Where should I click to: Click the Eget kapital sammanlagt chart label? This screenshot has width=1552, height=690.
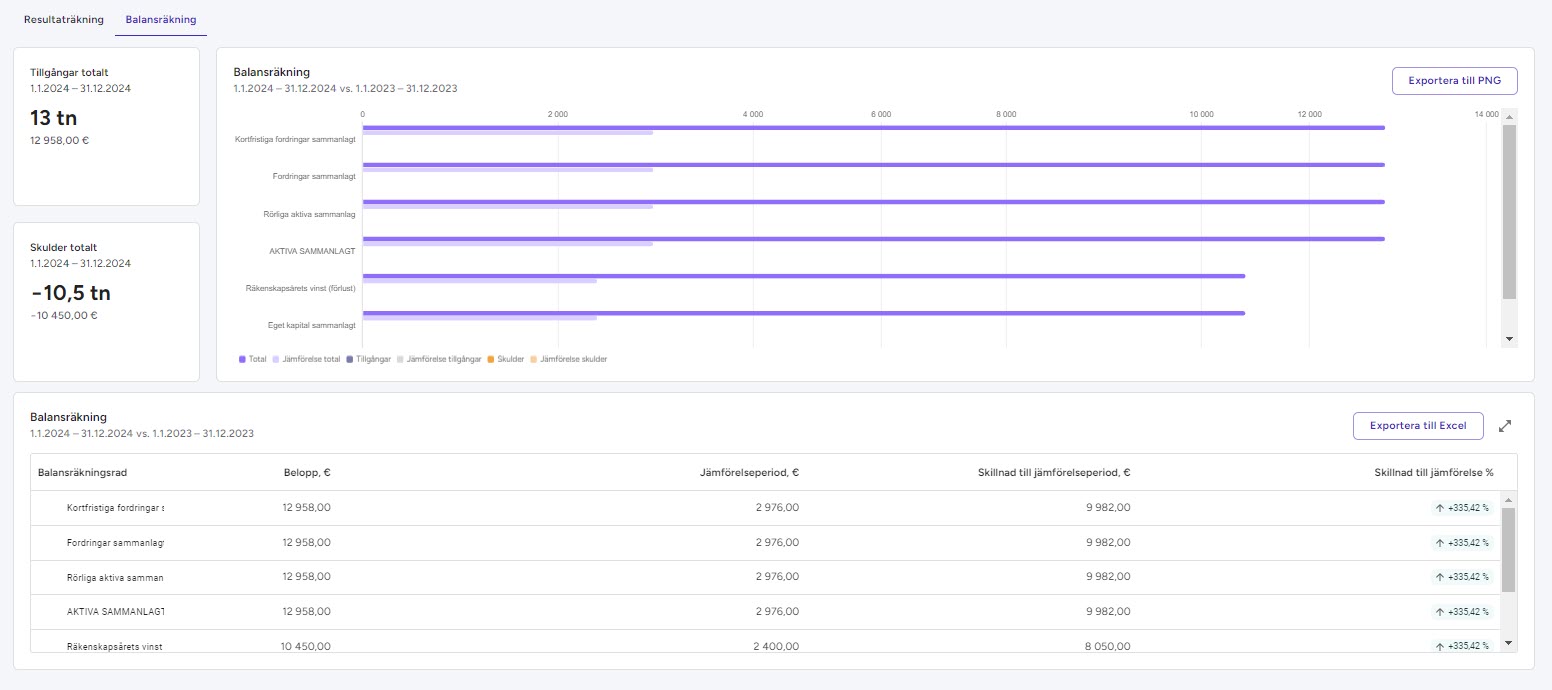click(312, 325)
